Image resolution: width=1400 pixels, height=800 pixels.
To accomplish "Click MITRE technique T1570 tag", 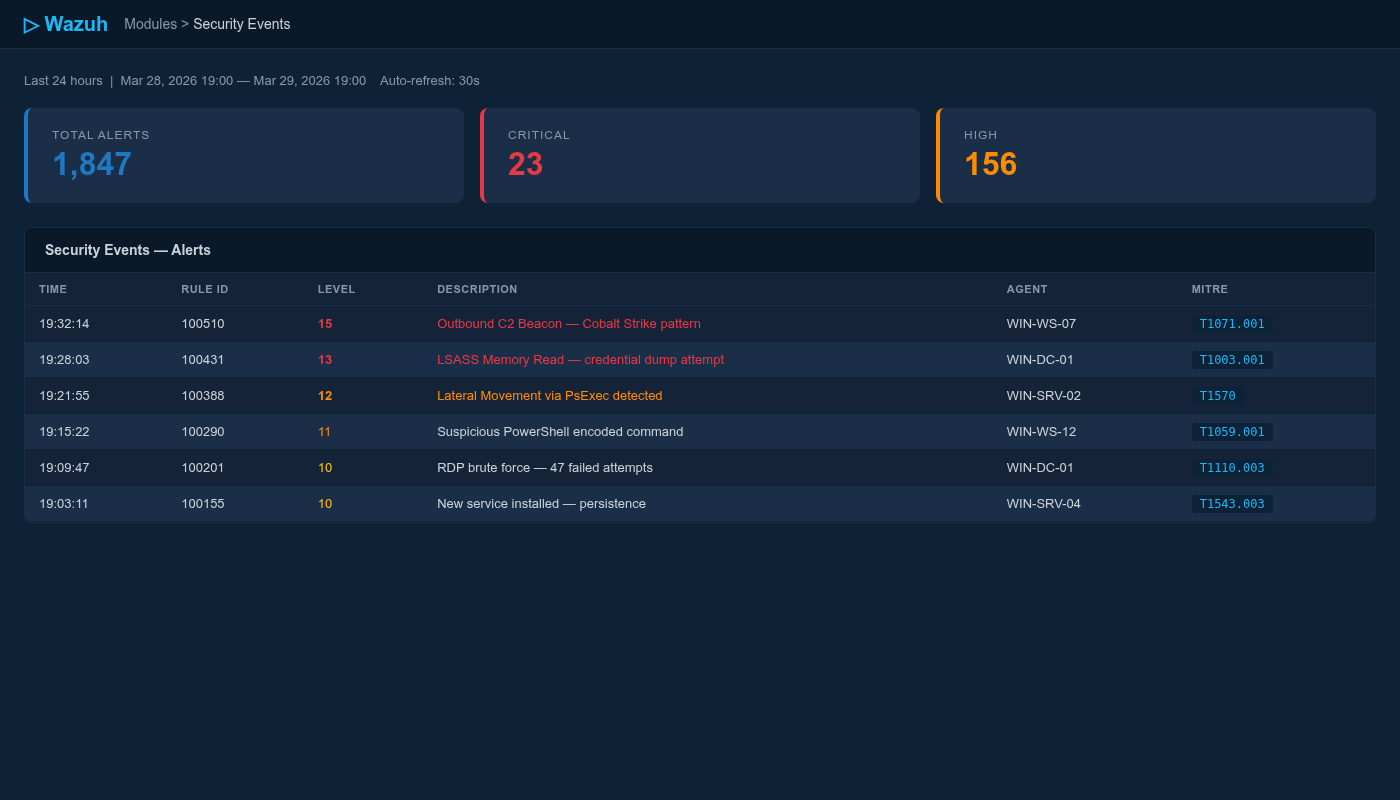I will click(1217, 396).
